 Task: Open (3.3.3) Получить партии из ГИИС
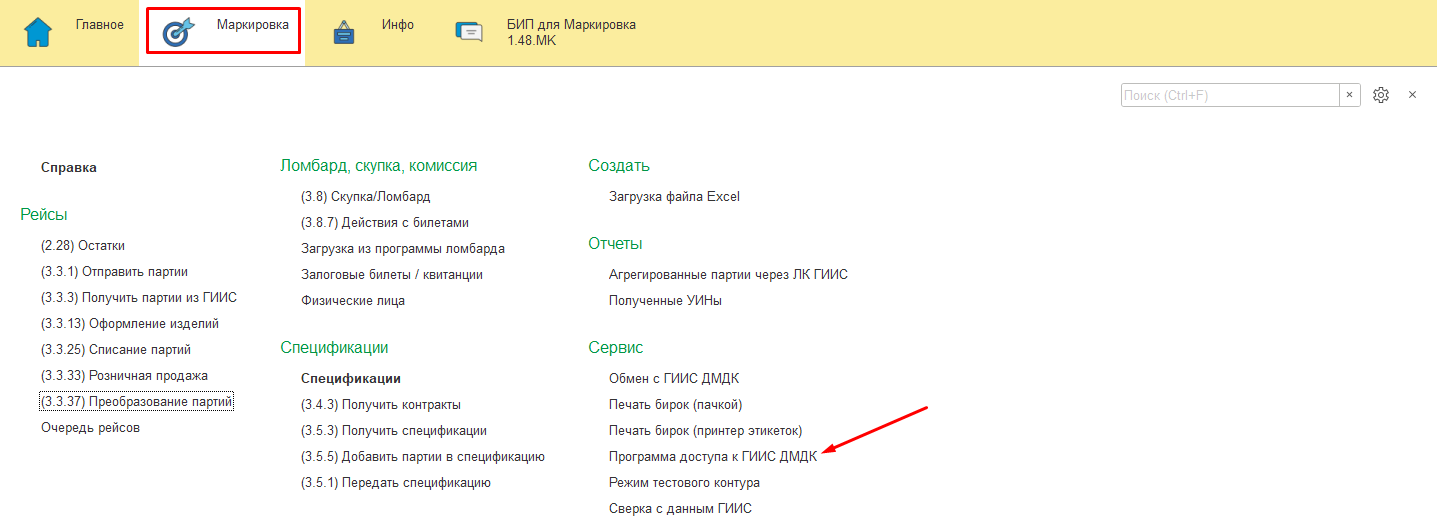pos(139,298)
